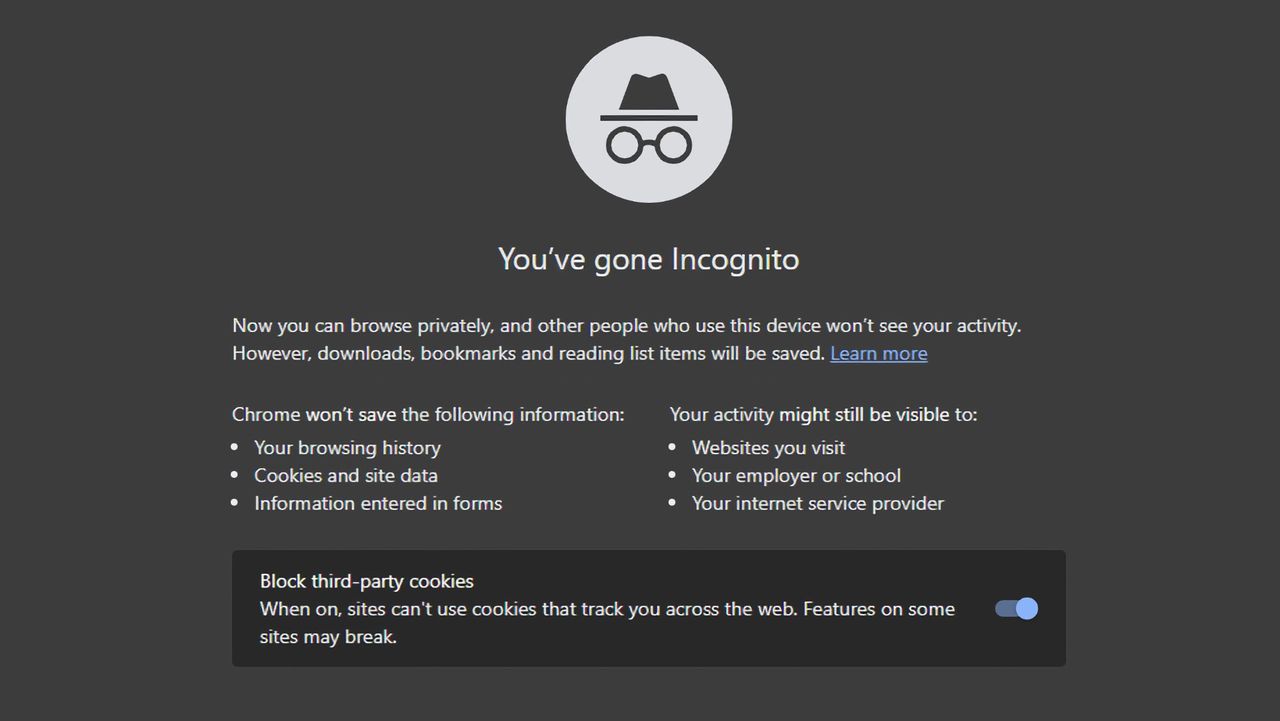
Task: Click the dark Block third-party cookies card
Action: pyautogui.click(x=648, y=608)
